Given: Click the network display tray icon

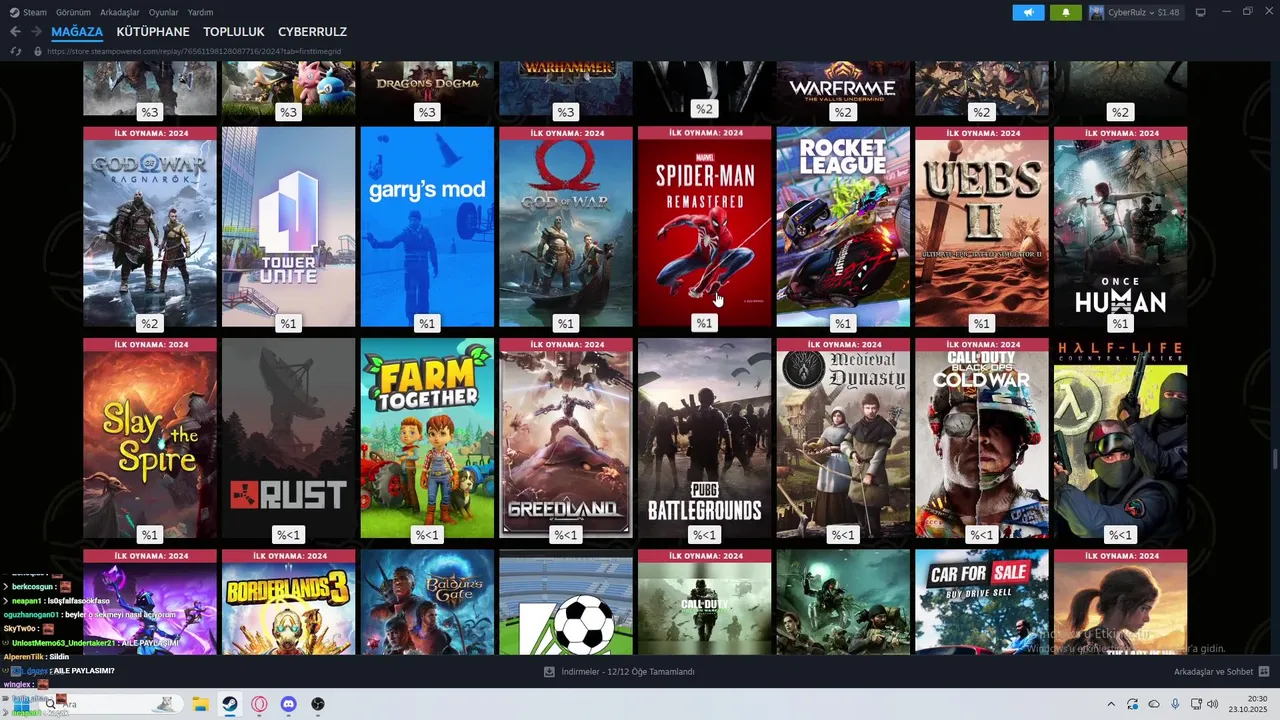Looking at the screenshot, I should 1196,704.
